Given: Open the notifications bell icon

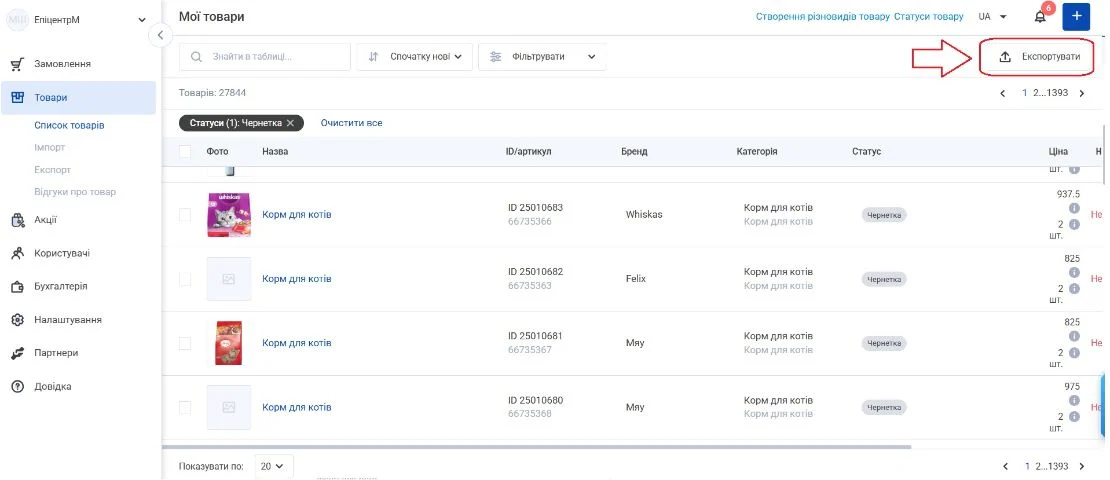Looking at the screenshot, I should (1040, 17).
